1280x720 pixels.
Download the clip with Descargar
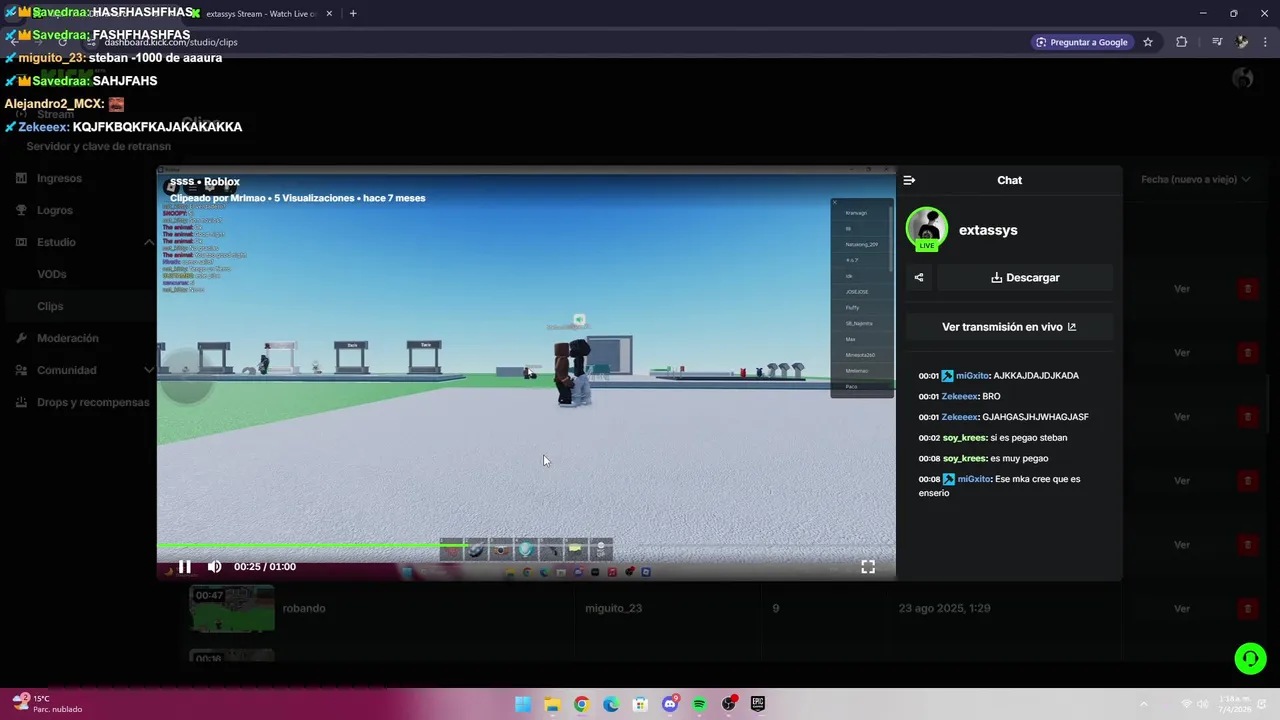tap(1025, 278)
